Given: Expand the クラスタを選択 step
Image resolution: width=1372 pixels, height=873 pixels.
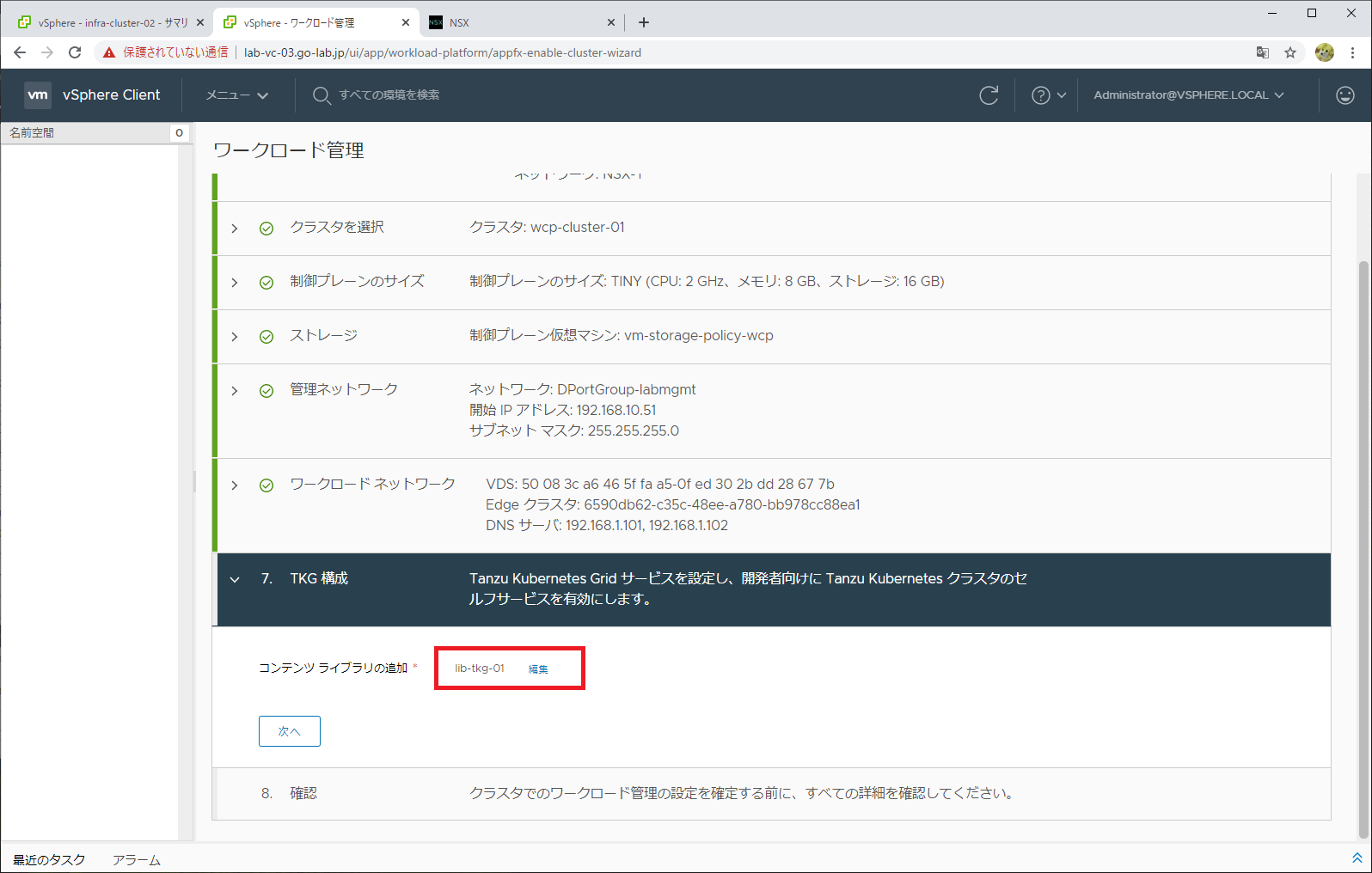Looking at the screenshot, I should tap(235, 229).
